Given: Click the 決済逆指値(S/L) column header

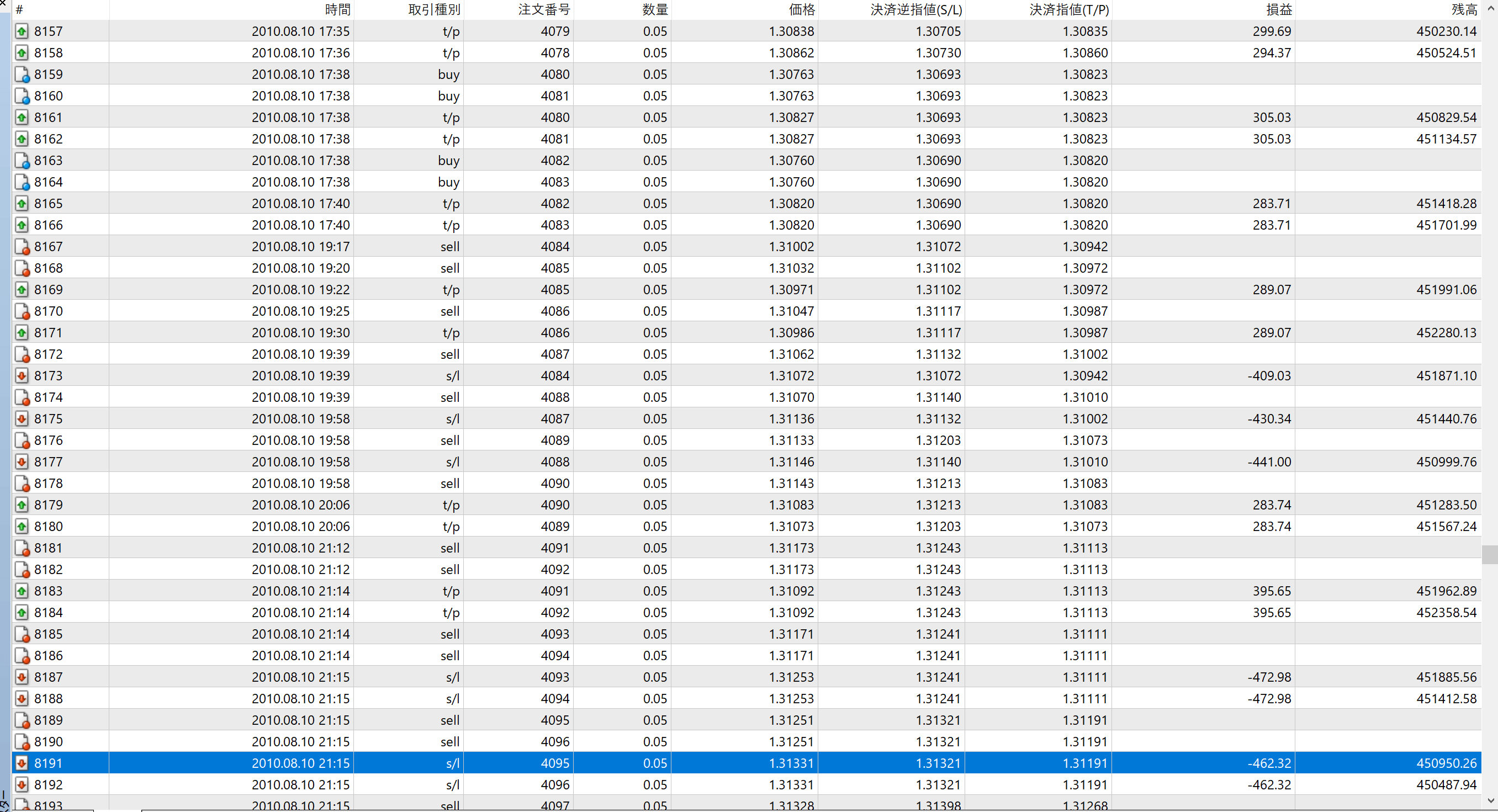Looking at the screenshot, I should (x=892, y=9).
